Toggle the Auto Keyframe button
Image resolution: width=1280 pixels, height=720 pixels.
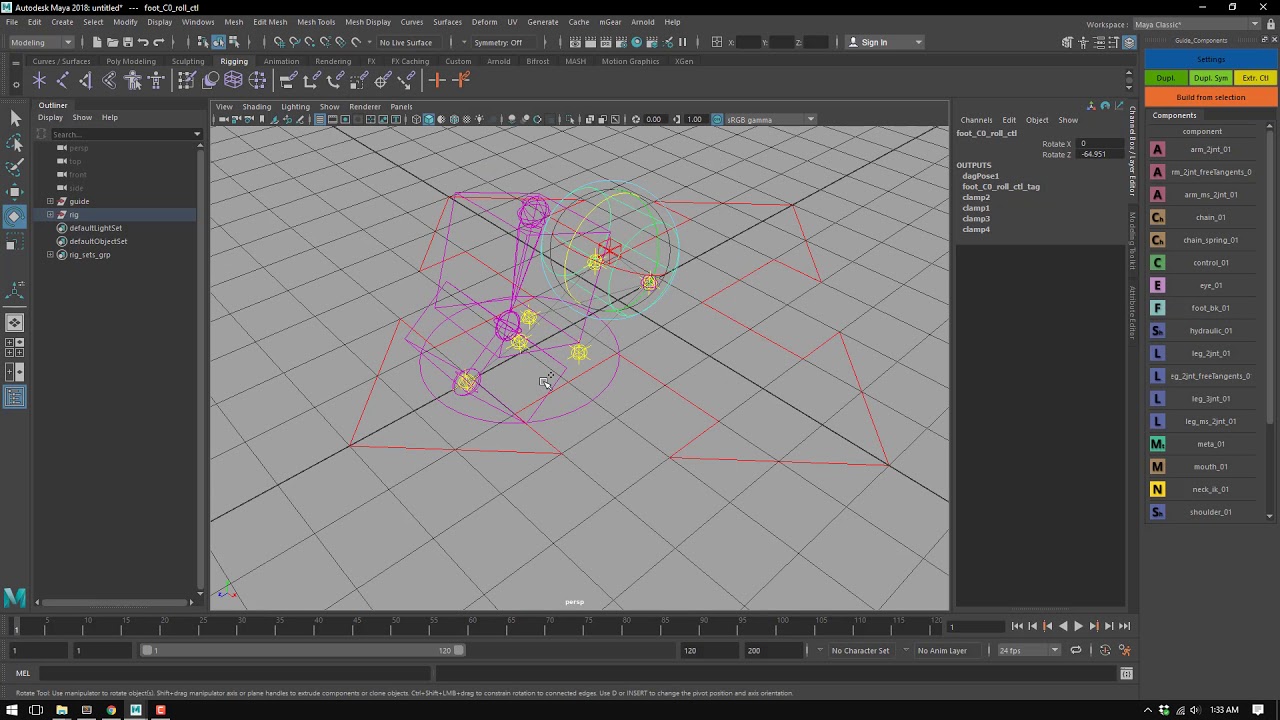[1105, 651]
